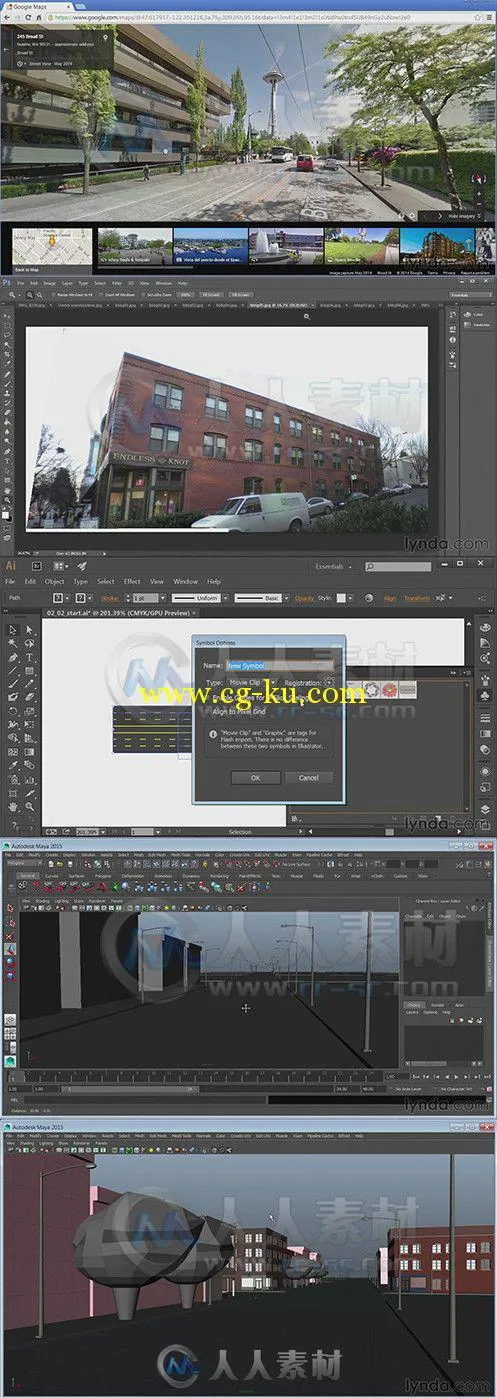Select Illustrator's Direct Selection tool
The width and height of the screenshot is (497, 1398).
(x=29, y=630)
